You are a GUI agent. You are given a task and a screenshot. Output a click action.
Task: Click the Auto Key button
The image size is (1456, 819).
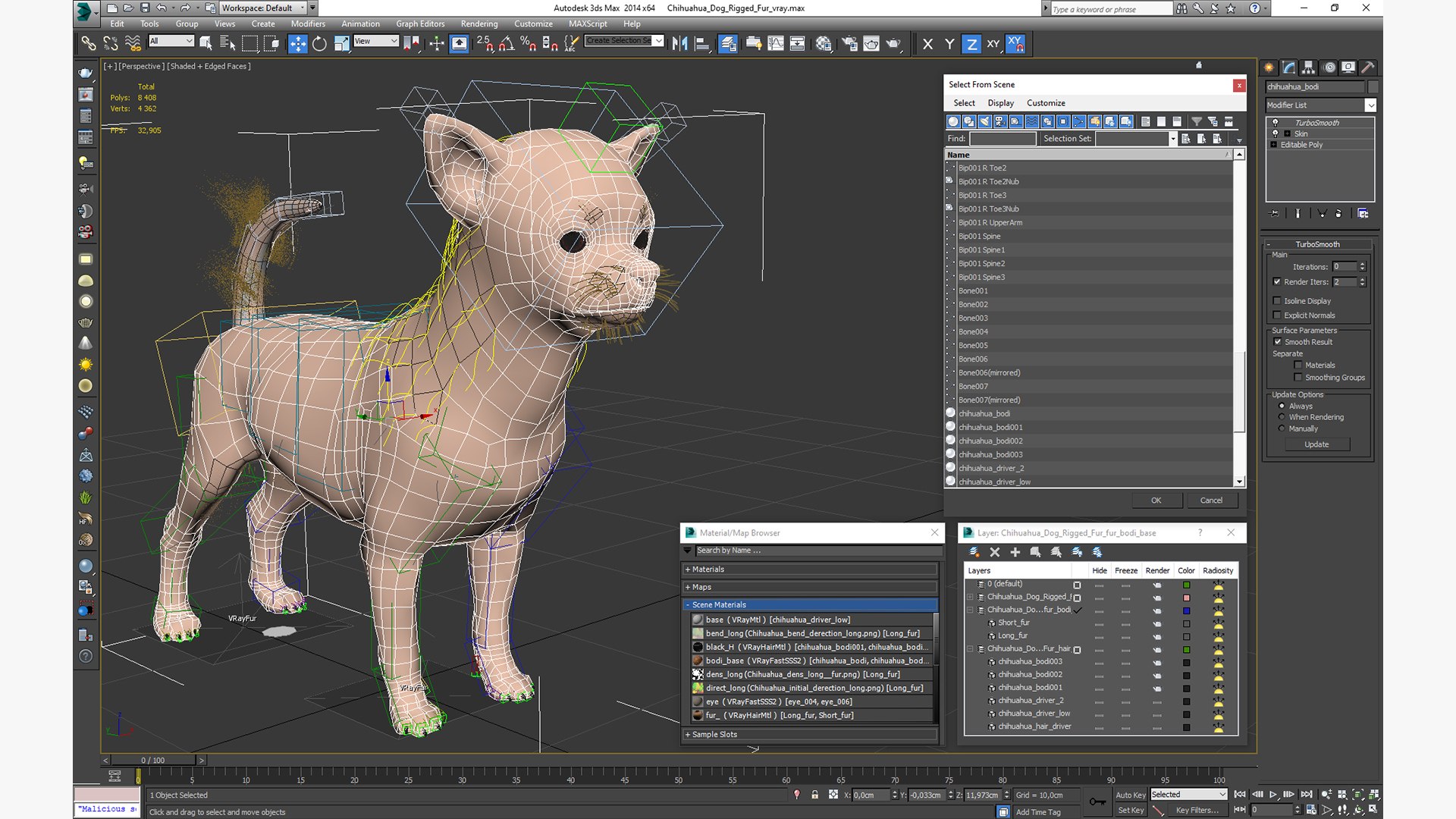(1130, 795)
